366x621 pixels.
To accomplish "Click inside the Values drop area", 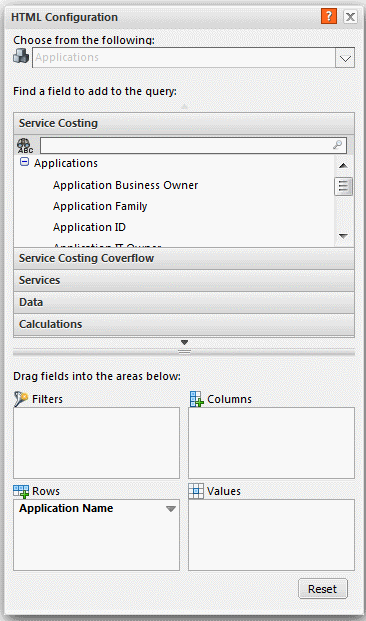I will pos(271,535).
